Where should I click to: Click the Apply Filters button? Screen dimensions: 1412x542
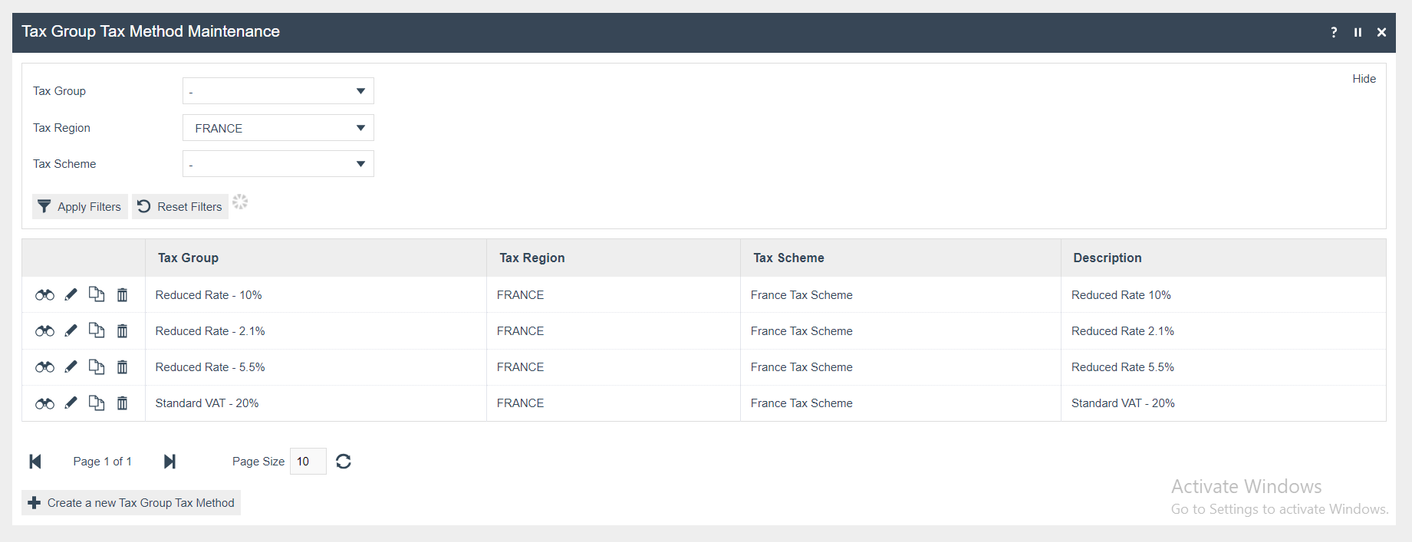coord(79,207)
